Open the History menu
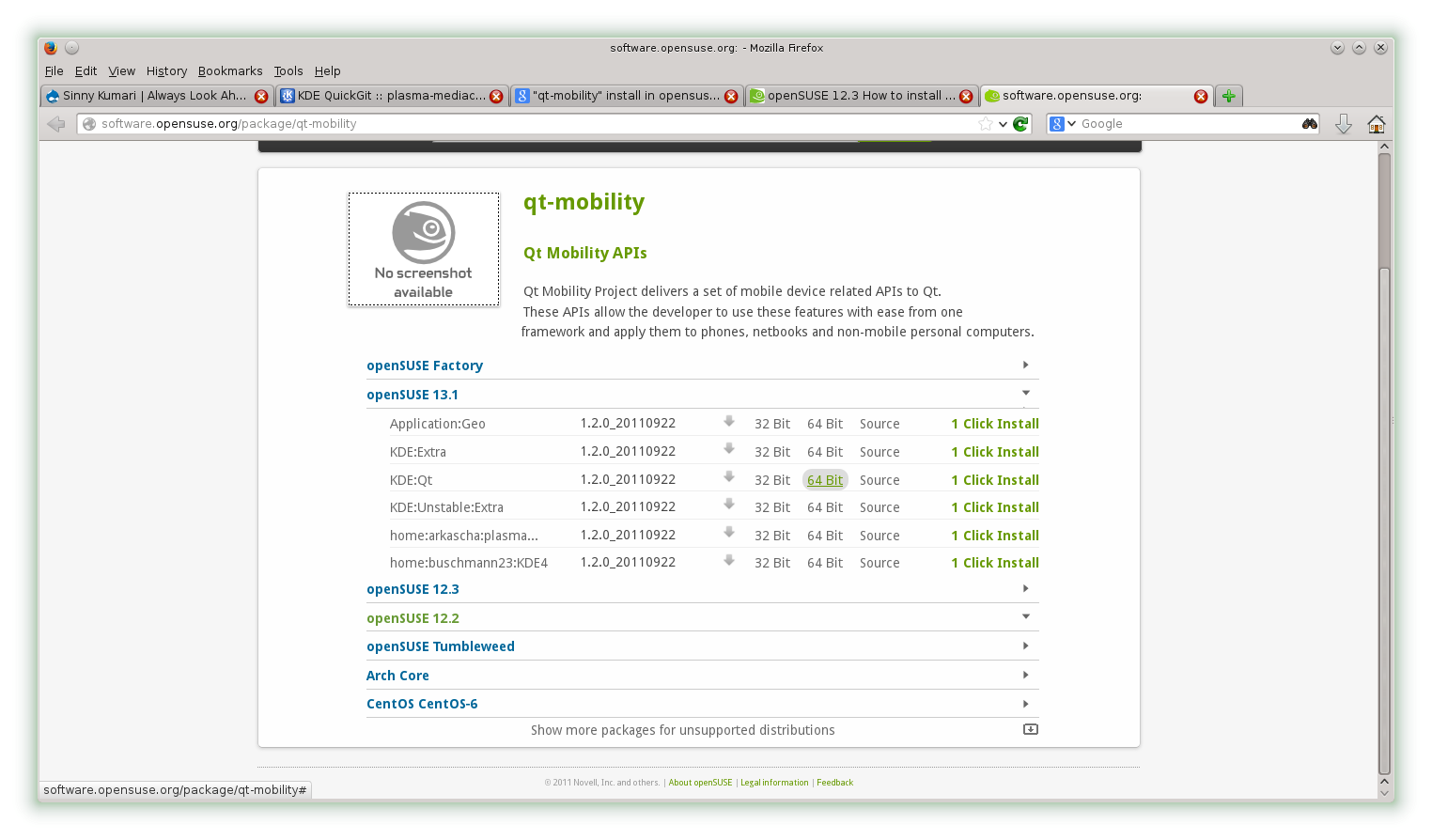 tap(167, 71)
